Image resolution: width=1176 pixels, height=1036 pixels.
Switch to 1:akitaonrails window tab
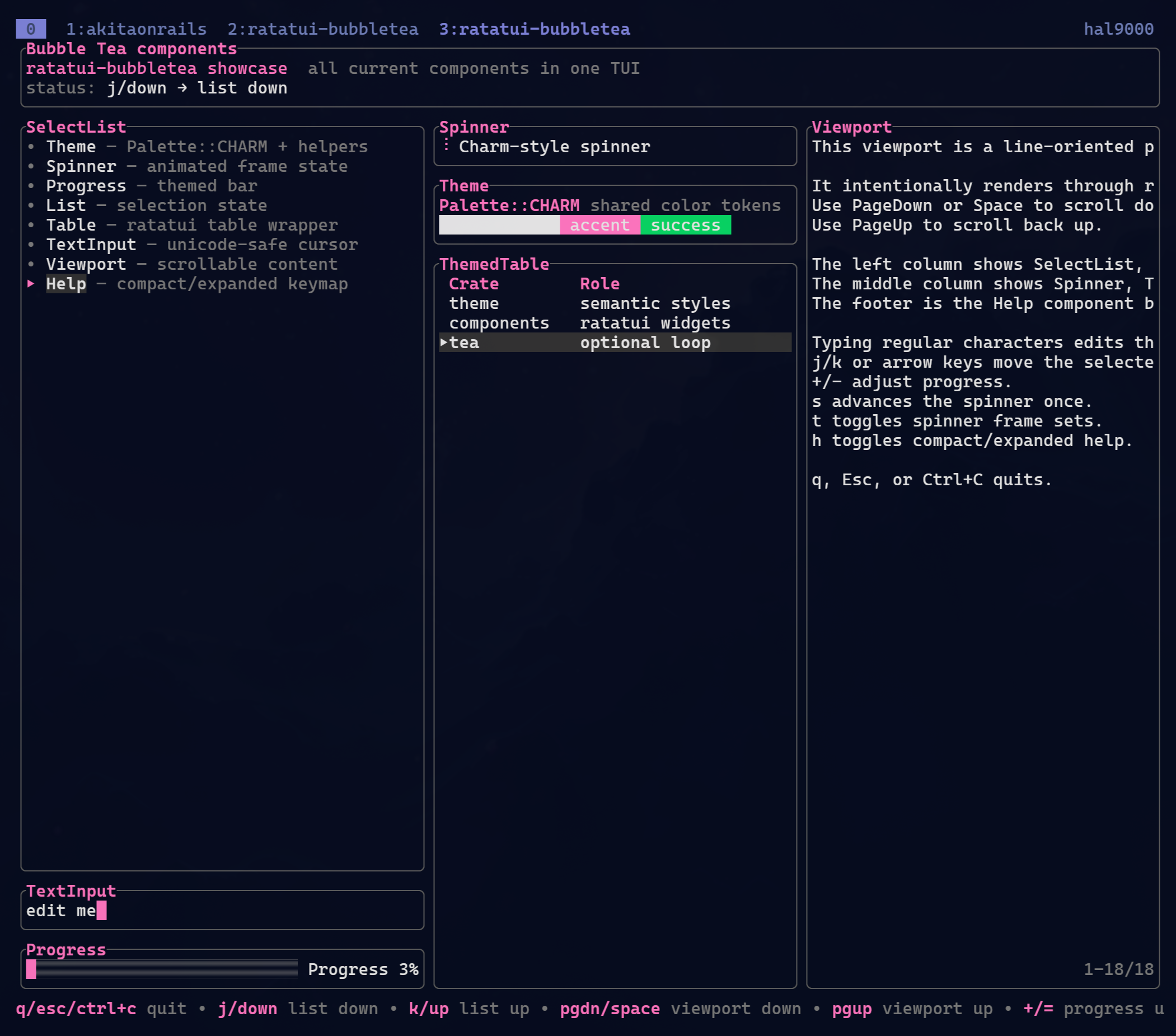[137, 29]
